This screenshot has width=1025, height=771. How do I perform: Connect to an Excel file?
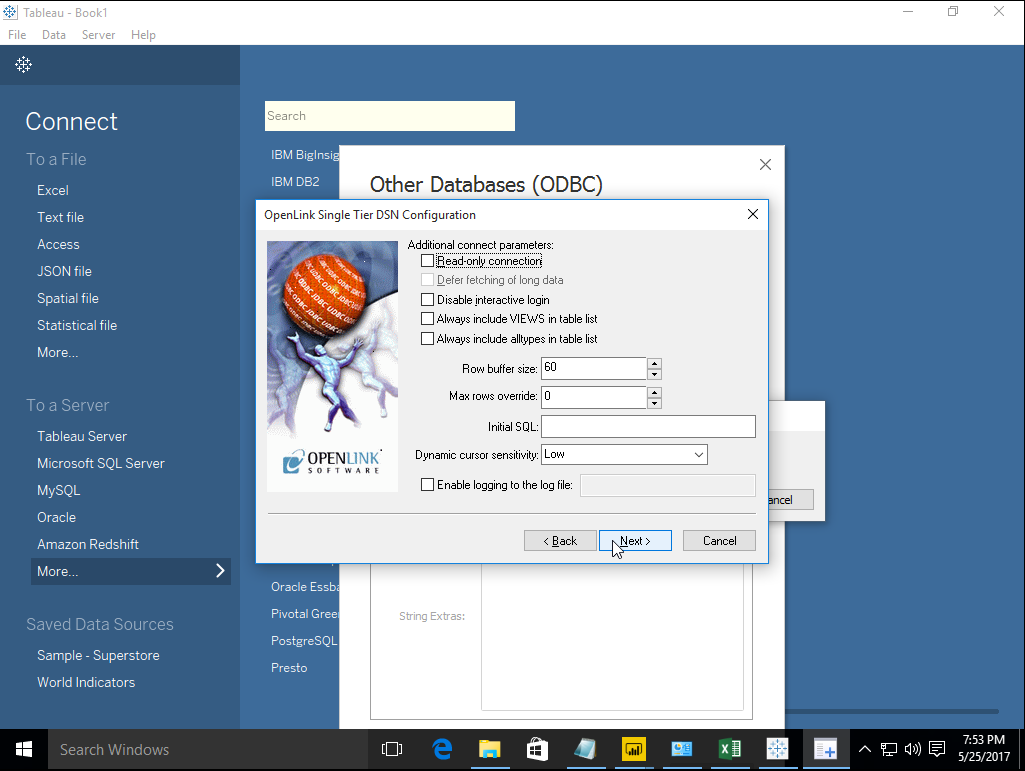(x=52, y=190)
